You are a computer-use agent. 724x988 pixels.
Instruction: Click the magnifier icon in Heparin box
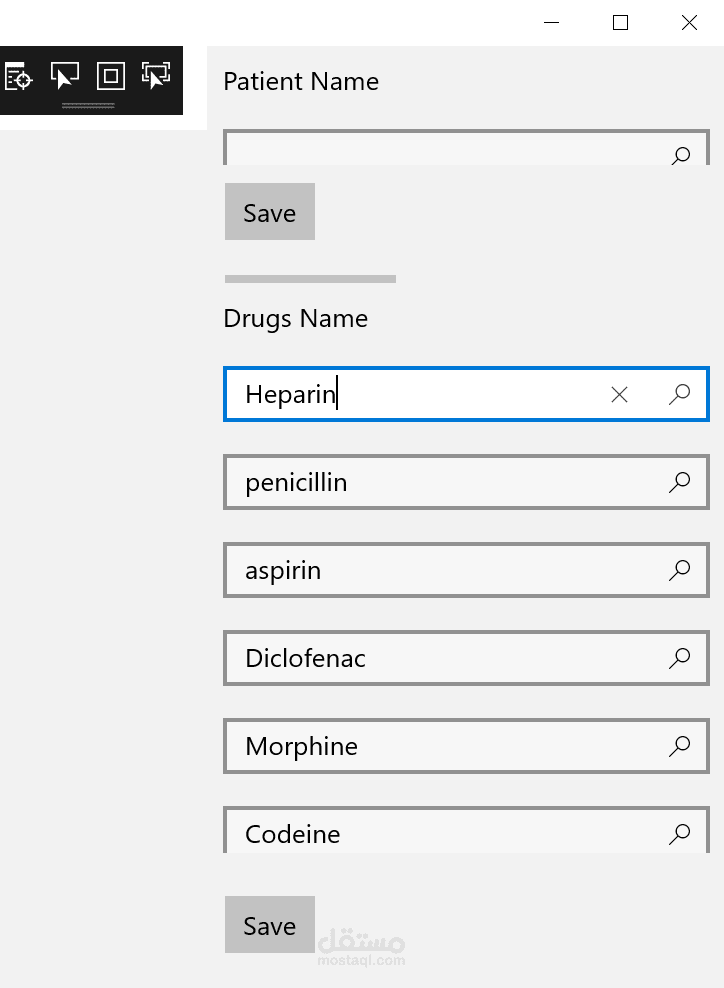click(680, 394)
